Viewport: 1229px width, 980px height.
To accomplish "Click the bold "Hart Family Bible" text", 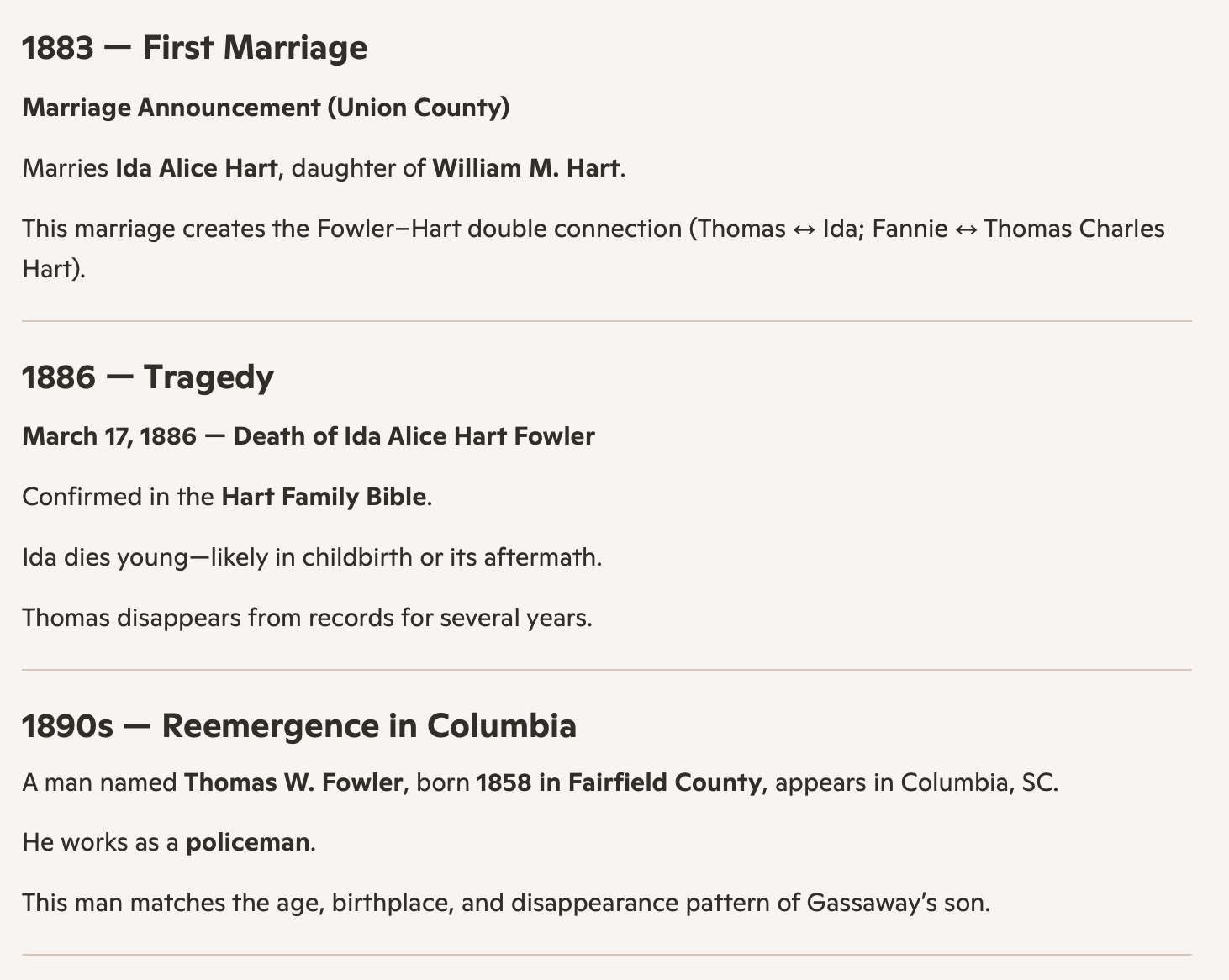I will pyautogui.click(x=324, y=497).
